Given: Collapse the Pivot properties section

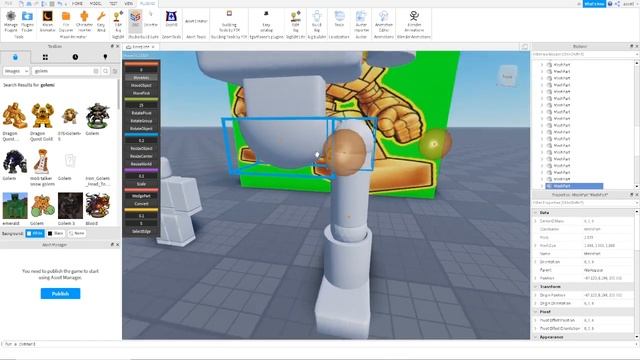Looking at the screenshot, I should pyautogui.click(x=536, y=311).
